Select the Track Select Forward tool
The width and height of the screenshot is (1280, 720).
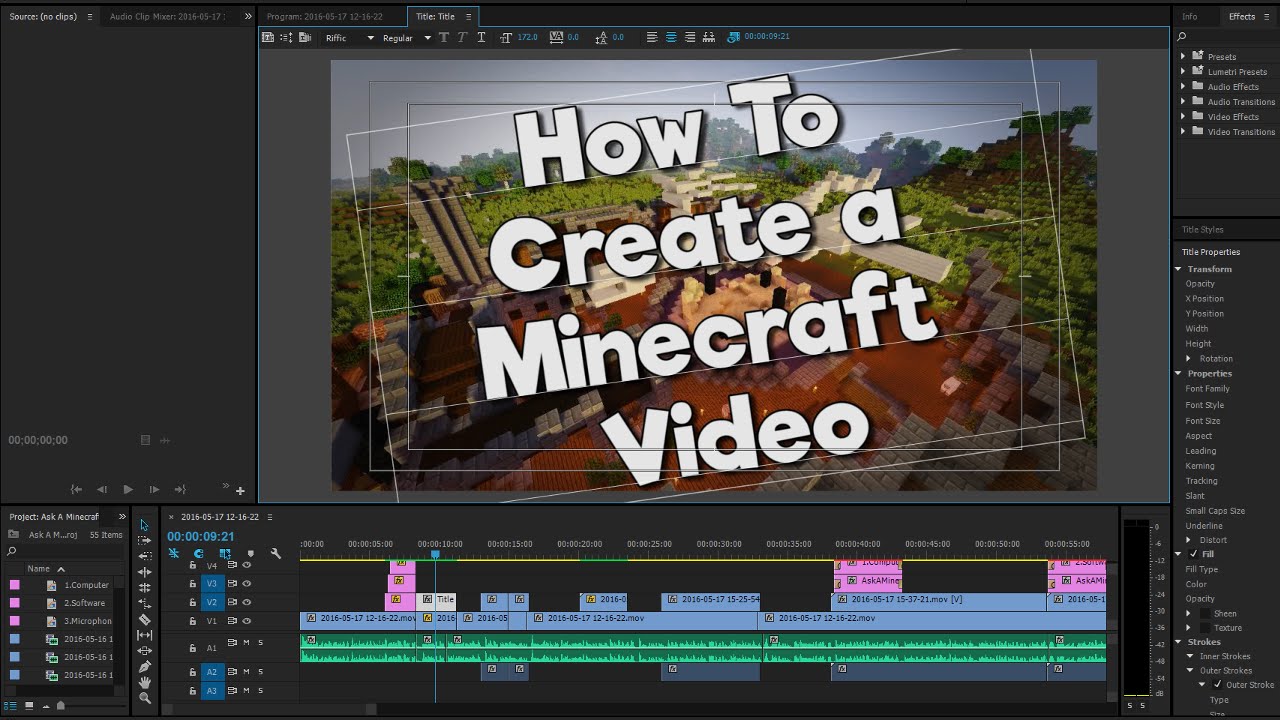(144, 540)
